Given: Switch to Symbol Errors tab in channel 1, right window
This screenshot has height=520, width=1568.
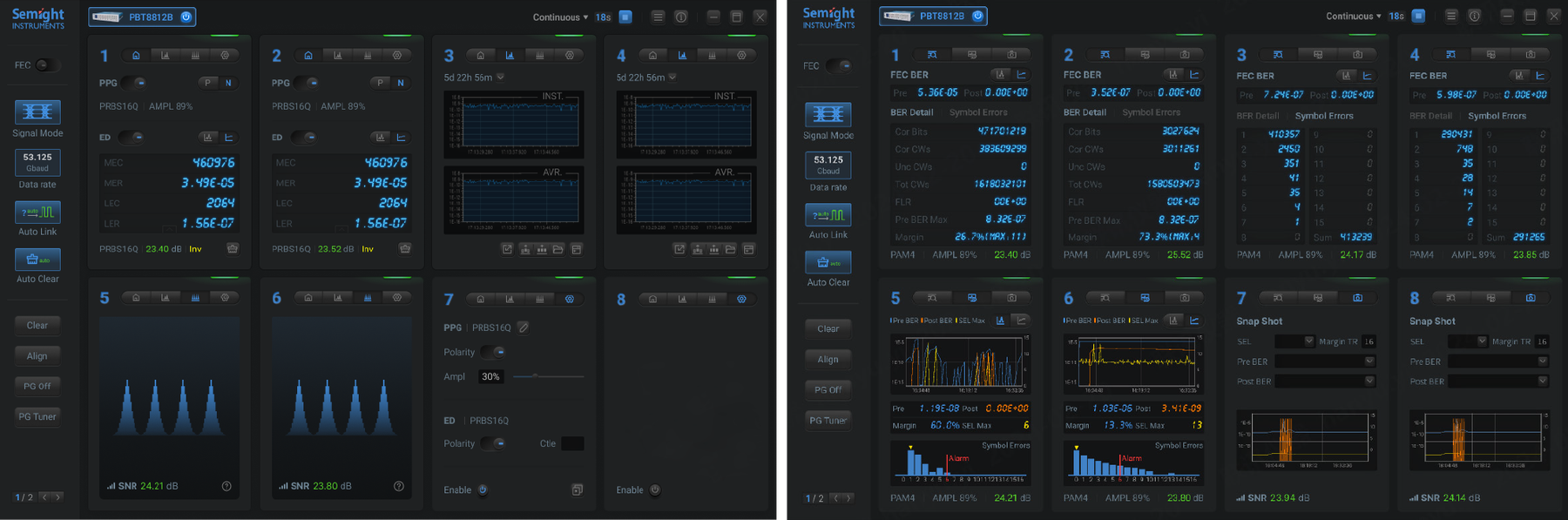Looking at the screenshot, I should [x=978, y=112].
